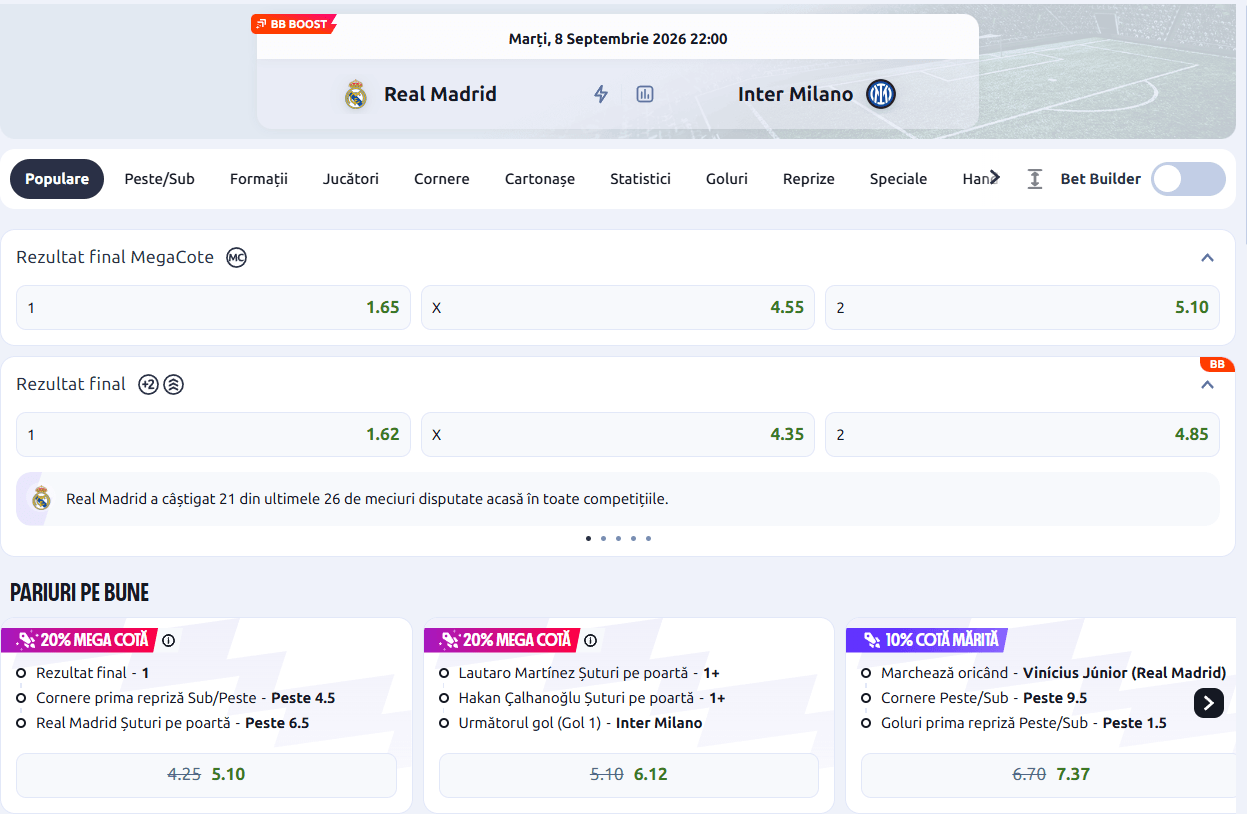
Task: Add the boosted 5.10 combo bet
Action: (206, 775)
